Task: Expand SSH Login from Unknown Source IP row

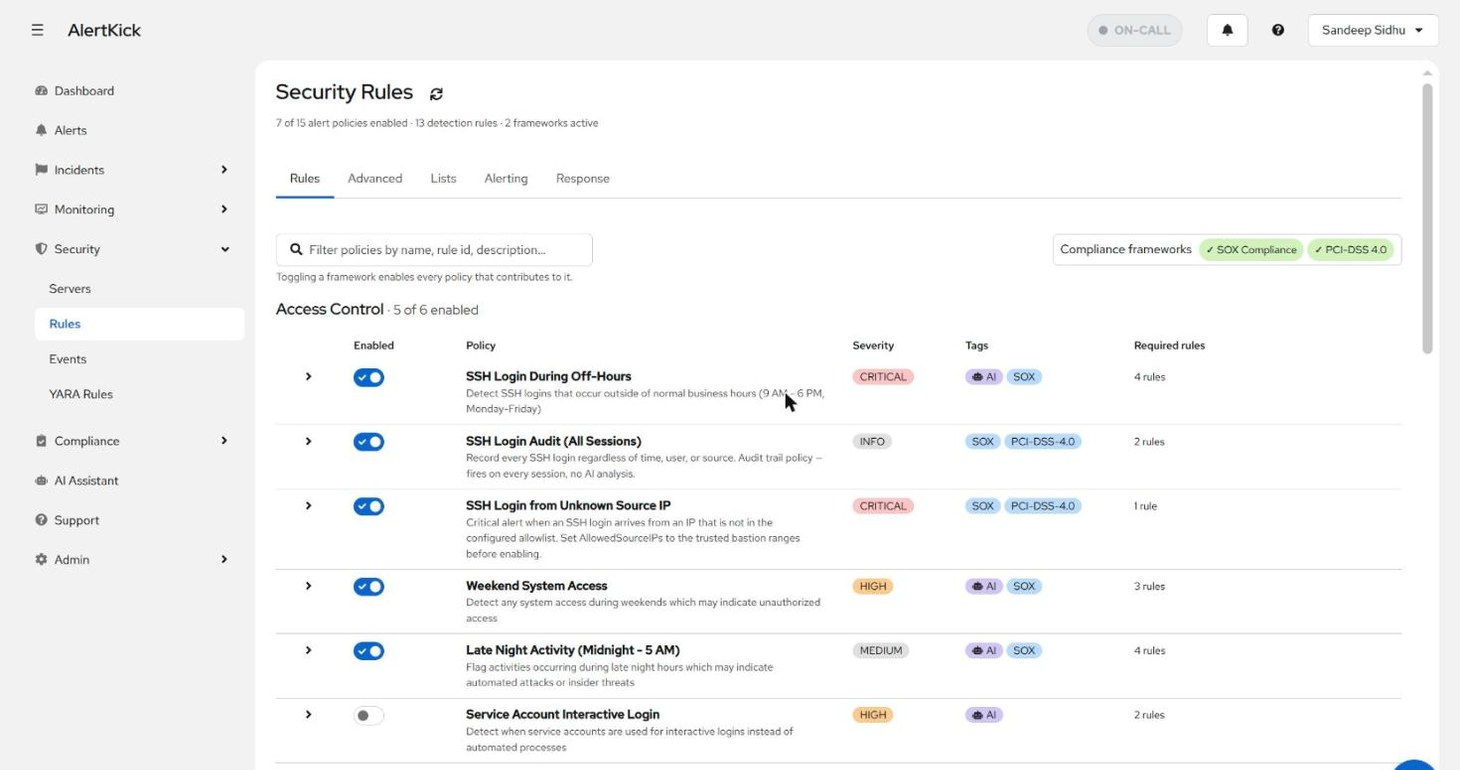Action: click(308, 506)
